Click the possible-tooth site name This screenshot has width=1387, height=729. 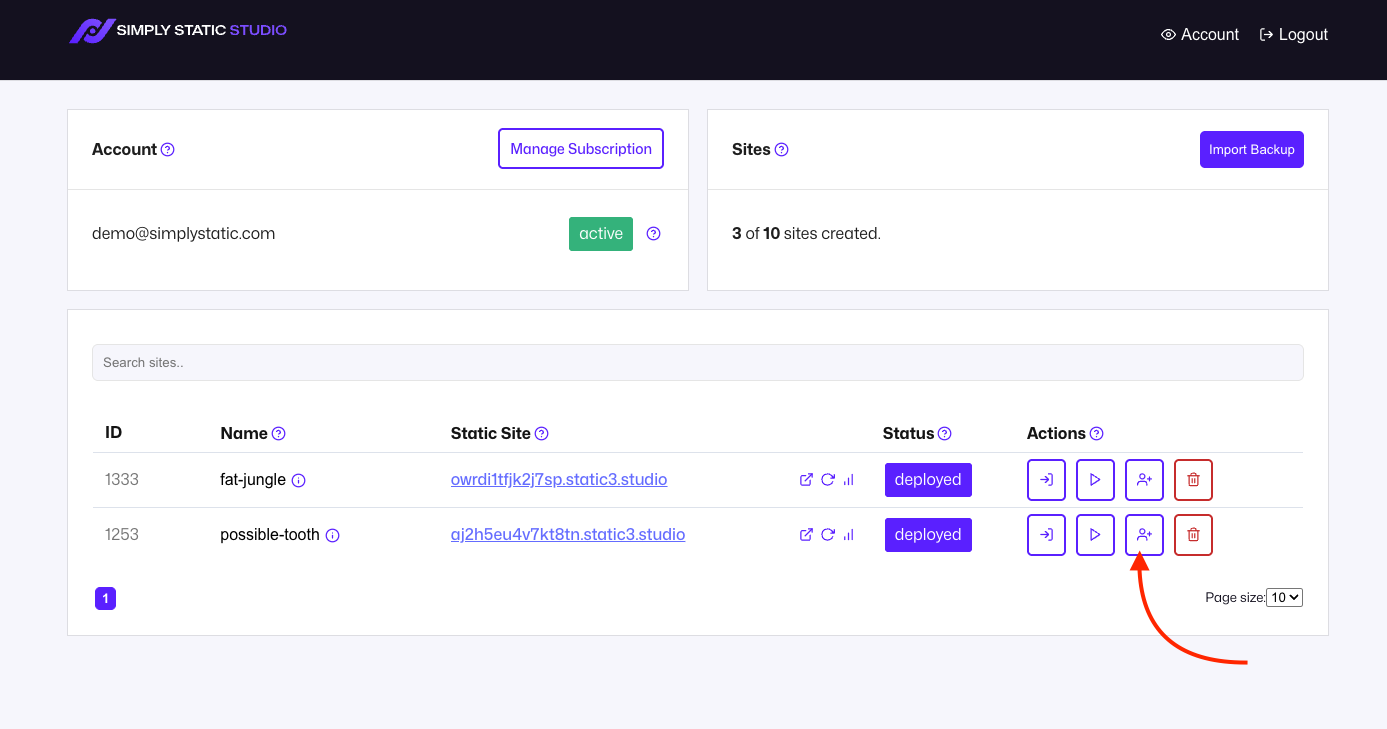[x=270, y=534]
